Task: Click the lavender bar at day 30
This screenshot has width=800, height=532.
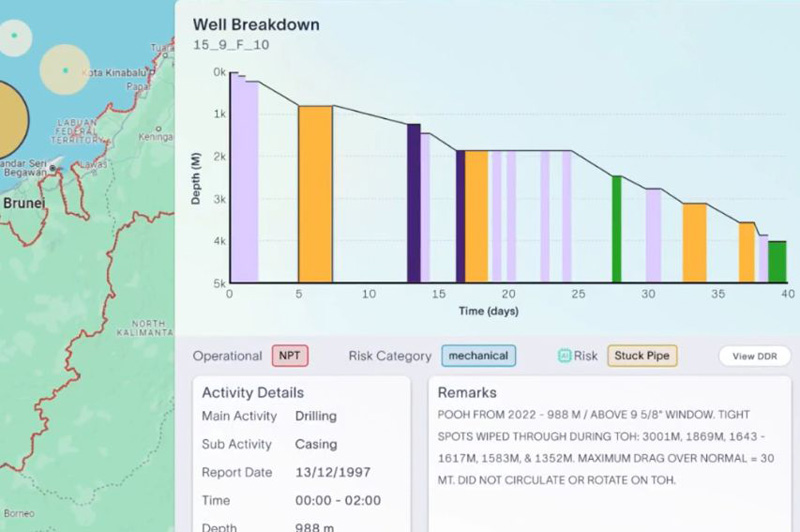Action: 654,235
